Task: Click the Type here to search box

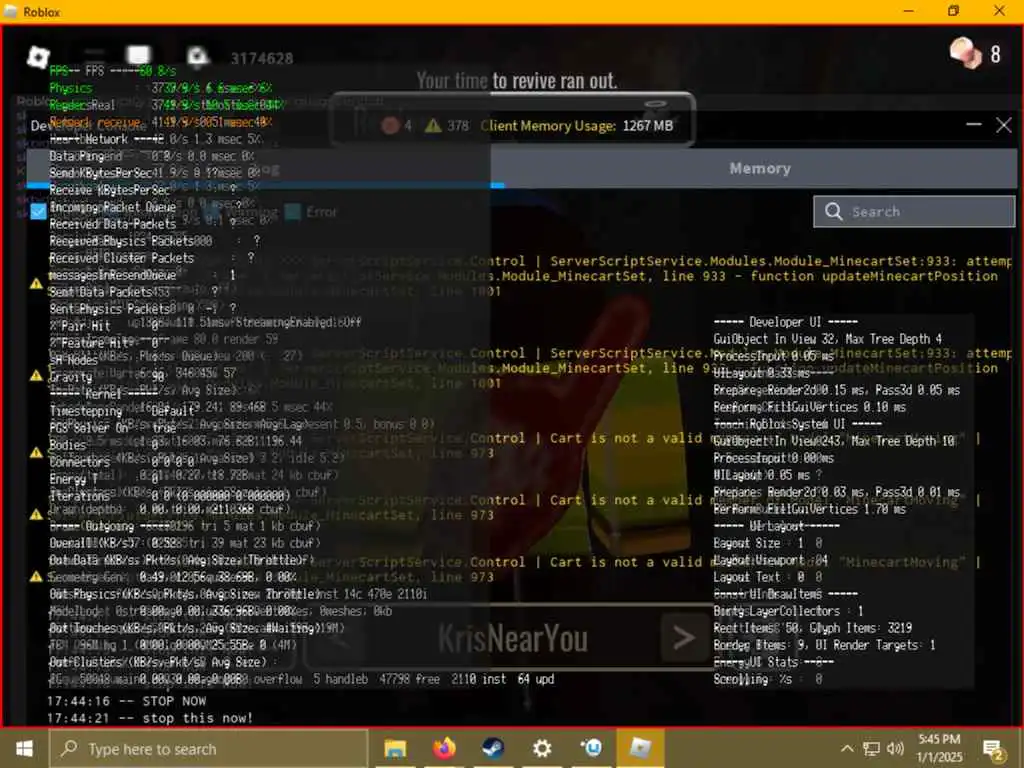Action: [x=209, y=748]
